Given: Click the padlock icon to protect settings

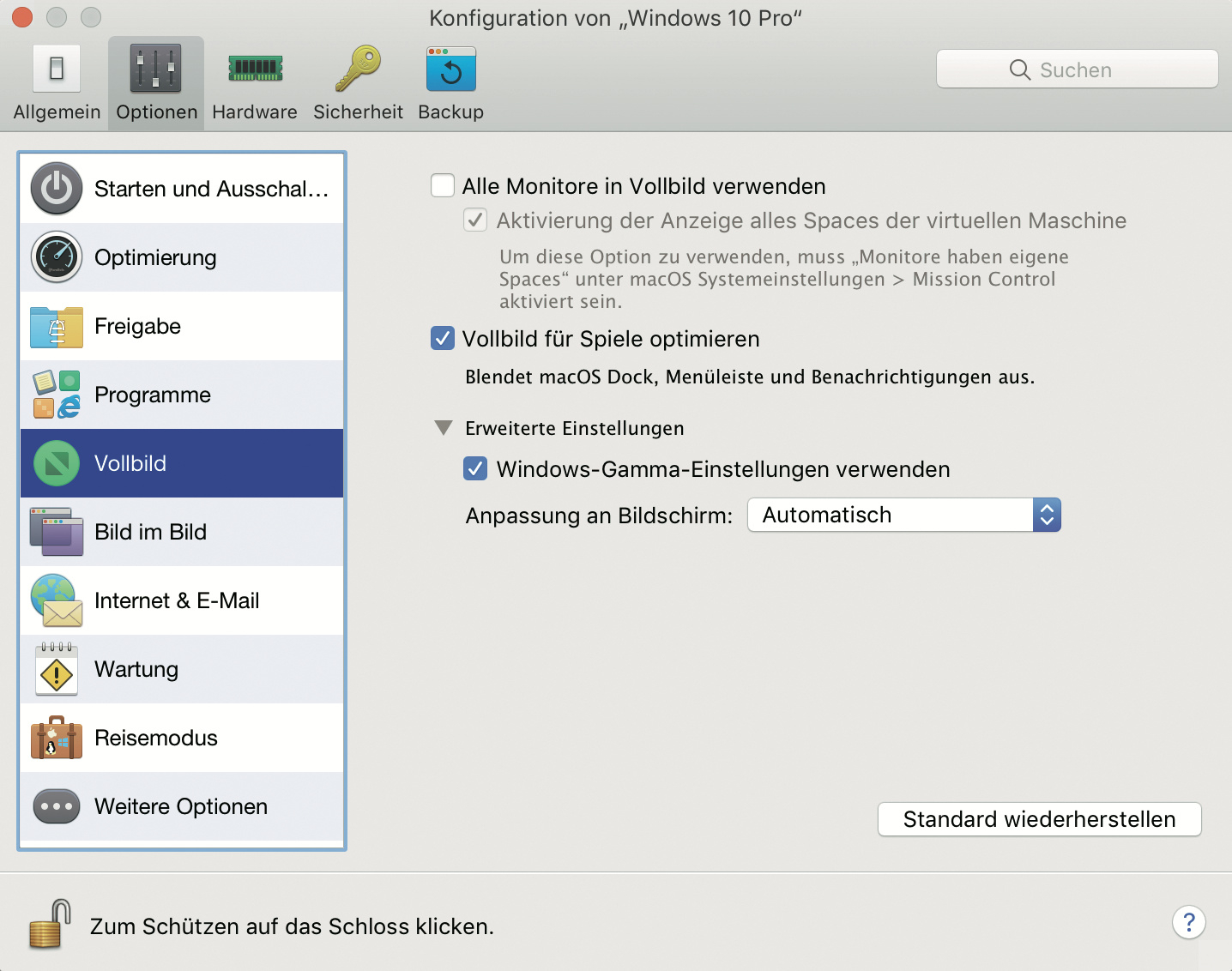Looking at the screenshot, I should (x=50, y=924).
